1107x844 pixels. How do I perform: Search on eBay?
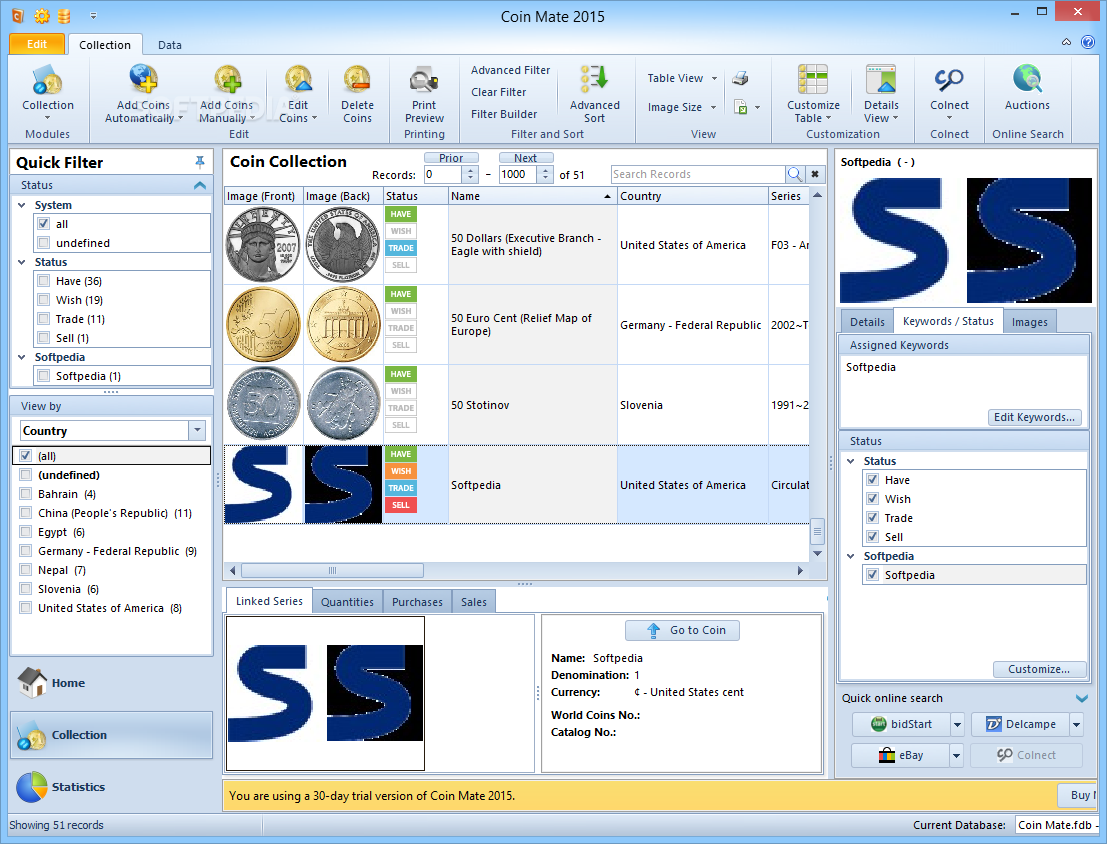901,755
